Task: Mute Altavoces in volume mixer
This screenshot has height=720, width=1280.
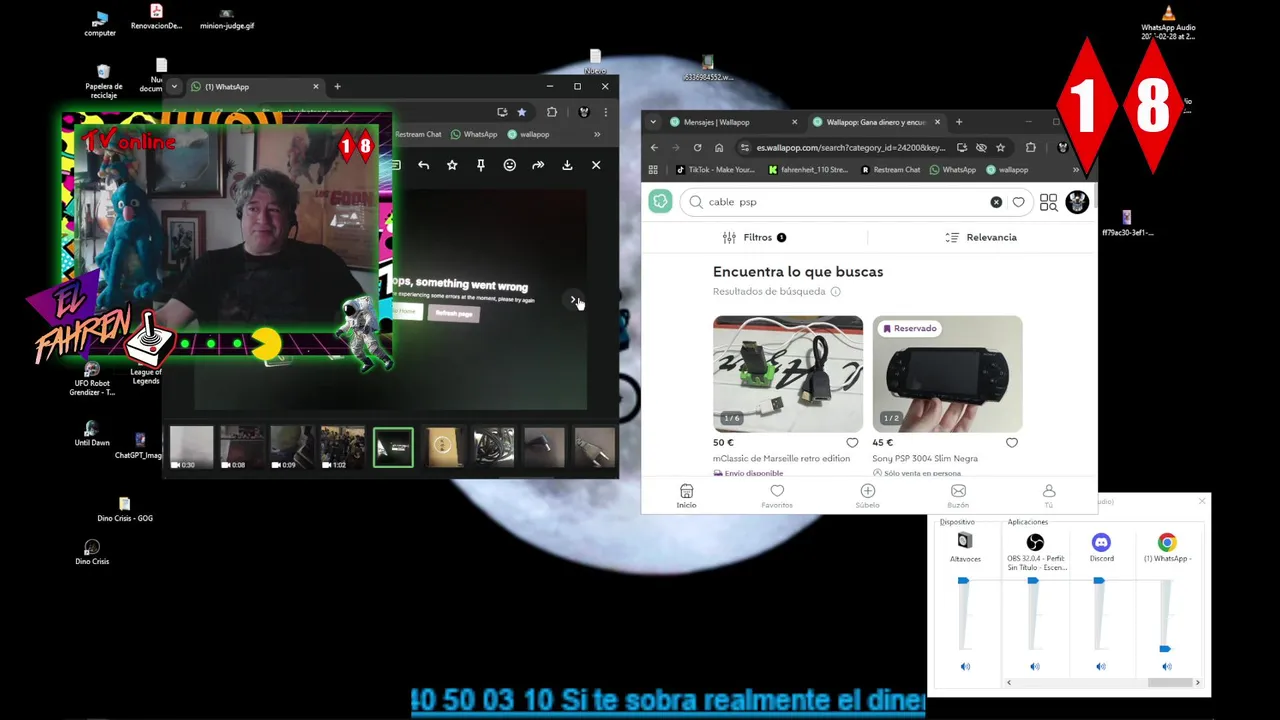Action: click(x=965, y=667)
